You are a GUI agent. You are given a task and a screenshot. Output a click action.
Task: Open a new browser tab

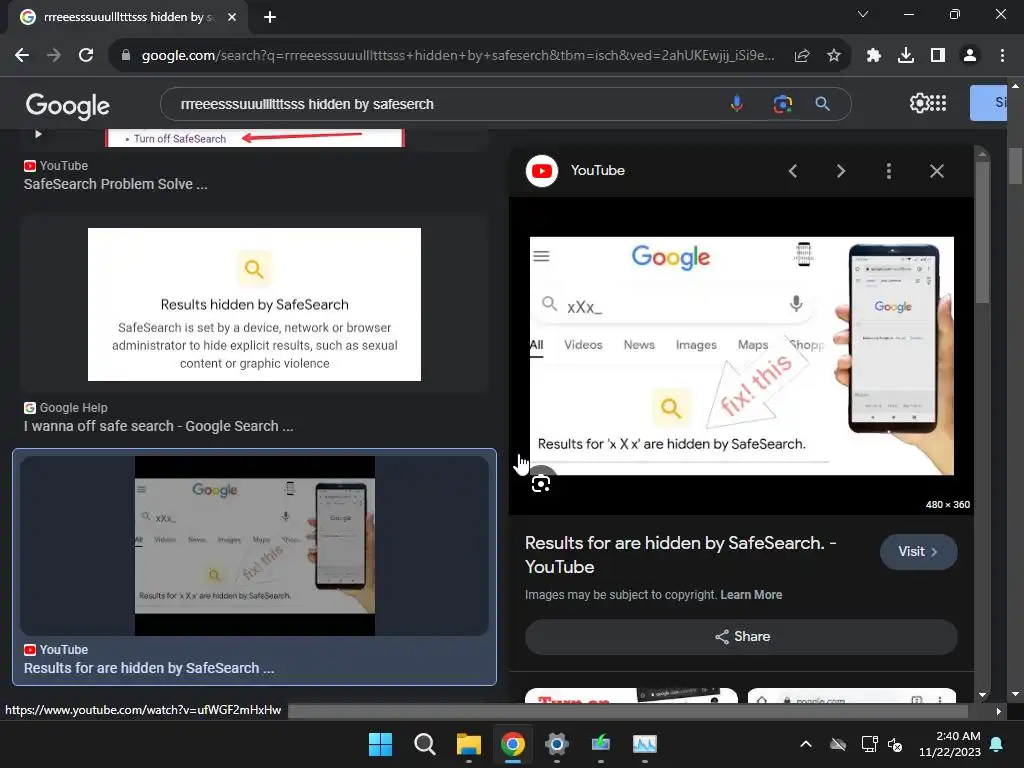pyautogui.click(x=270, y=17)
